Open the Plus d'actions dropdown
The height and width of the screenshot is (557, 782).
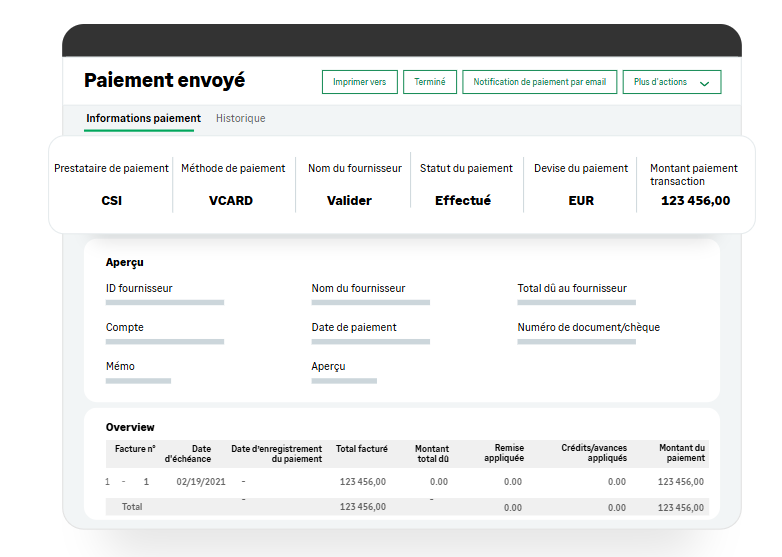pyautogui.click(x=671, y=82)
